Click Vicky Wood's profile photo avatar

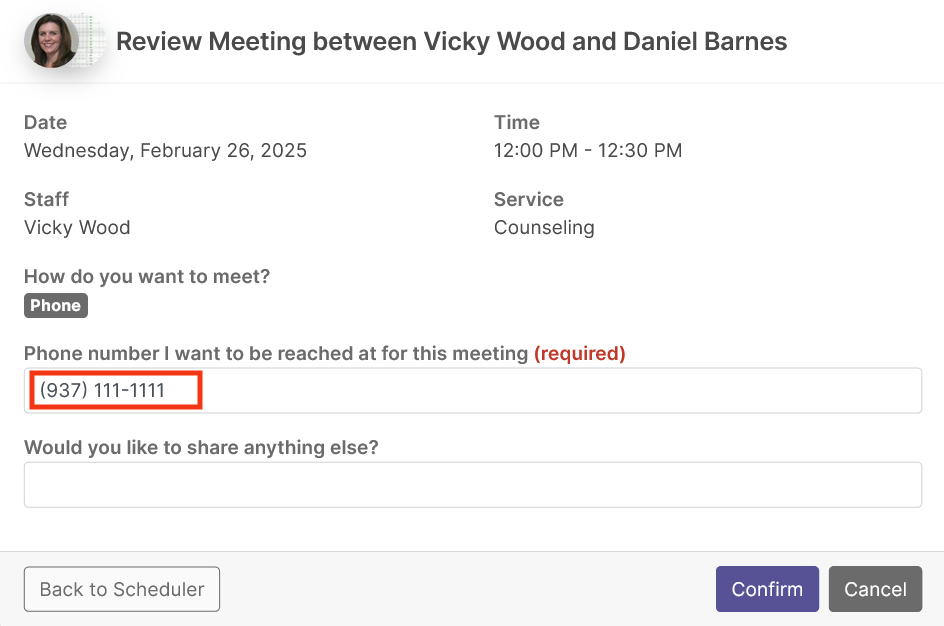click(52, 41)
